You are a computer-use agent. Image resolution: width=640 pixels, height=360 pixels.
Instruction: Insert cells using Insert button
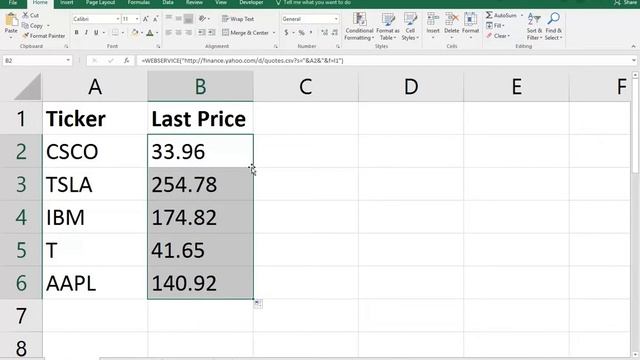(433, 26)
